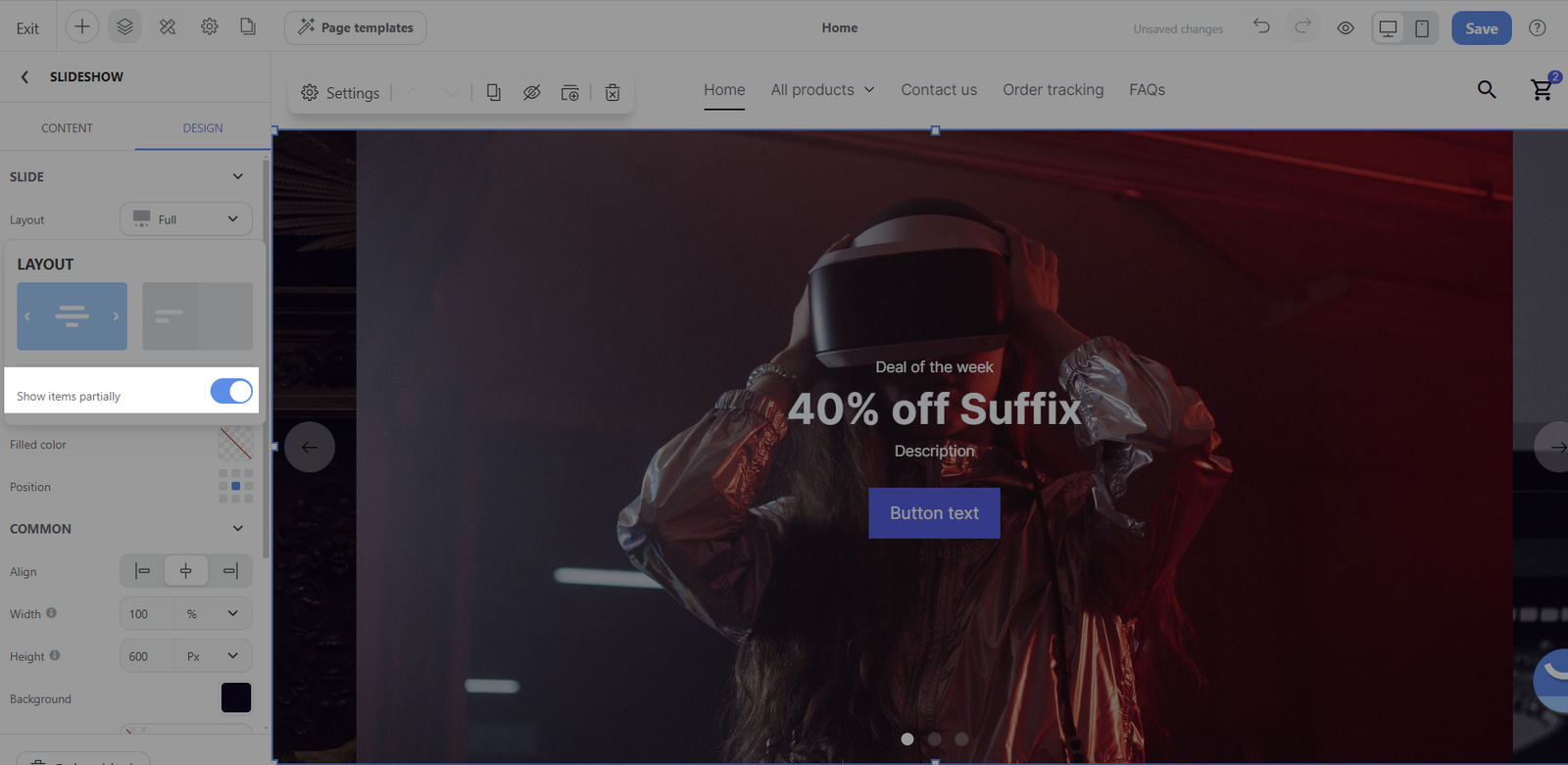Go to the previous slide
The height and width of the screenshot is (765, 1568).
pyautogui.click(x=310, y=447)
